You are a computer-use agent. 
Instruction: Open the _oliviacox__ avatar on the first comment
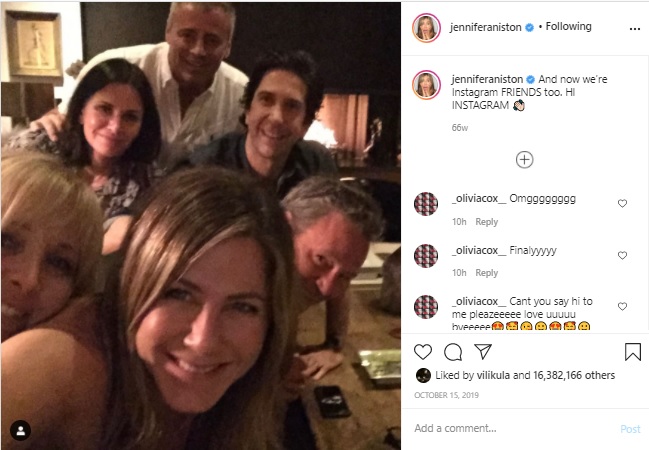(426, 204)
